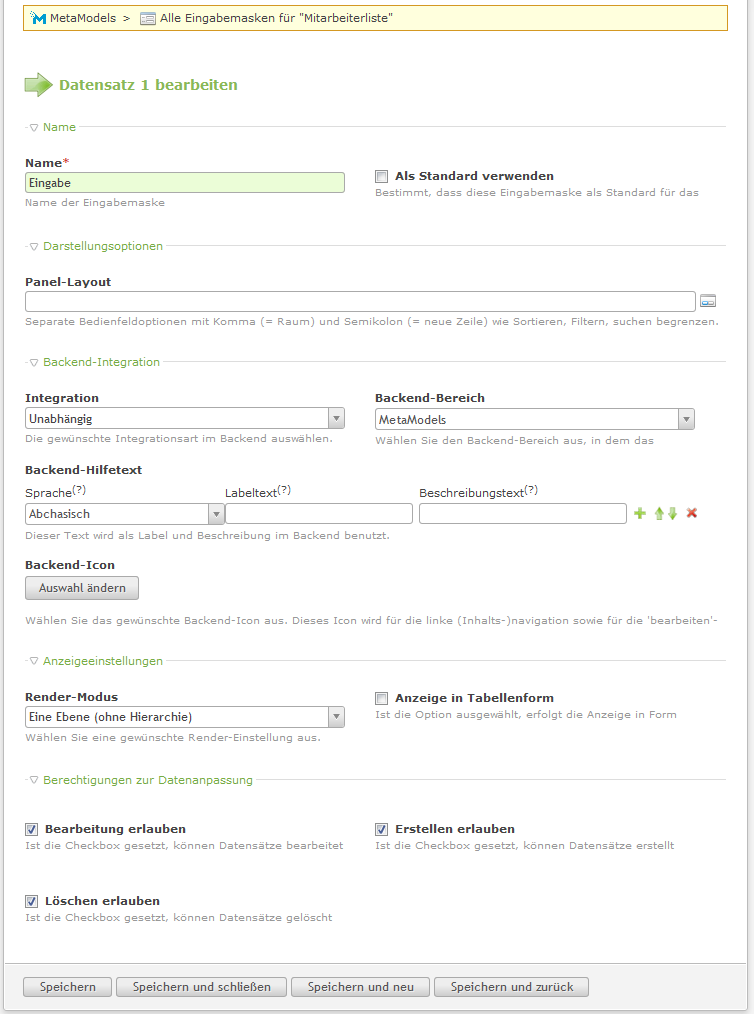Click into the Labeltext input field

pyautogui.click(x=319, y=513)
